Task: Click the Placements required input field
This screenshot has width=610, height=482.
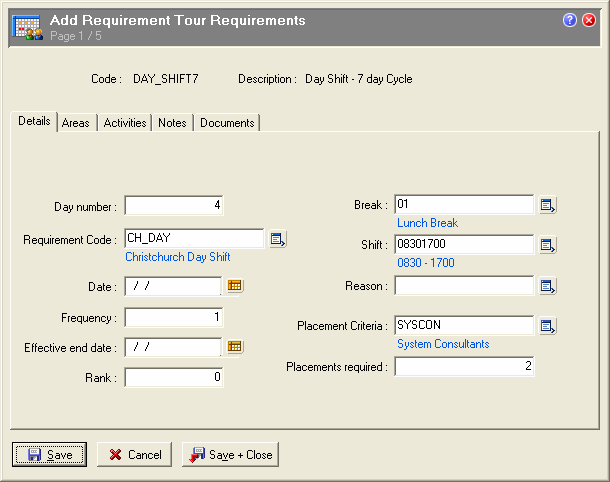Action: [464, 366]
